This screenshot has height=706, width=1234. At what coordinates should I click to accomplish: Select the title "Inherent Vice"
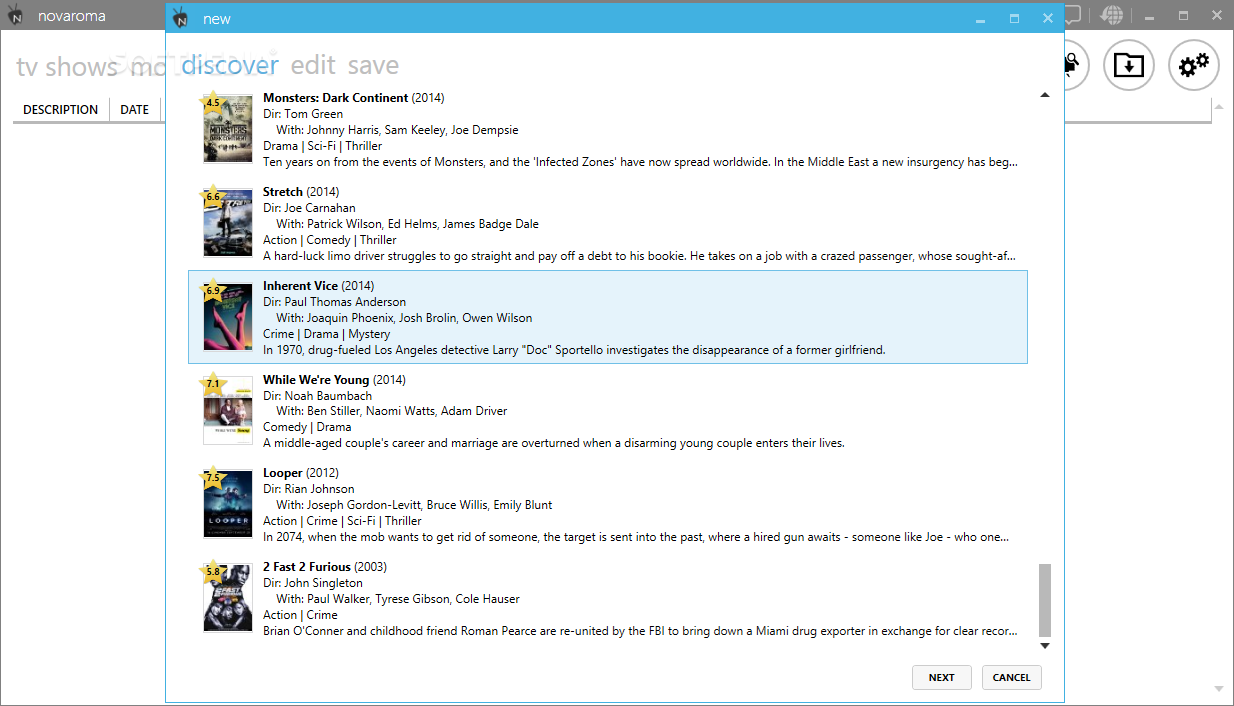300,286
